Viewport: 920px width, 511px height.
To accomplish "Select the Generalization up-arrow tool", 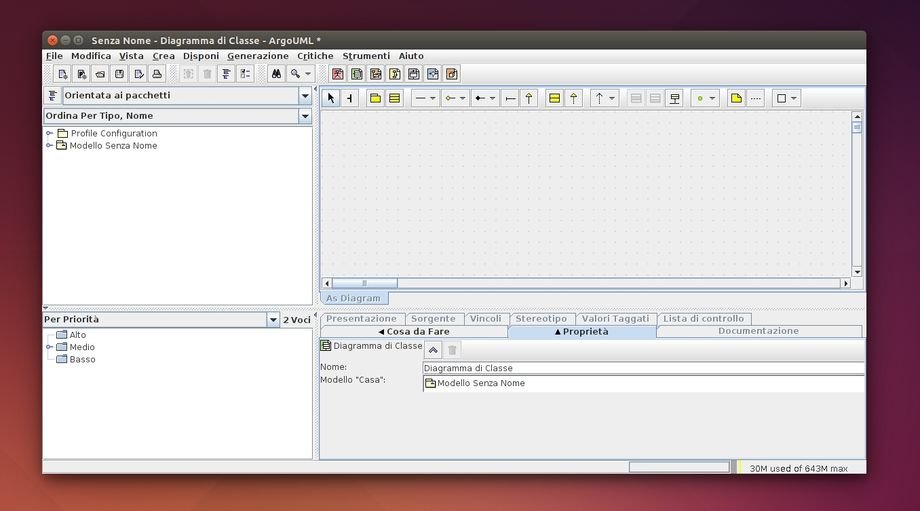I will [x=530, y=98].
